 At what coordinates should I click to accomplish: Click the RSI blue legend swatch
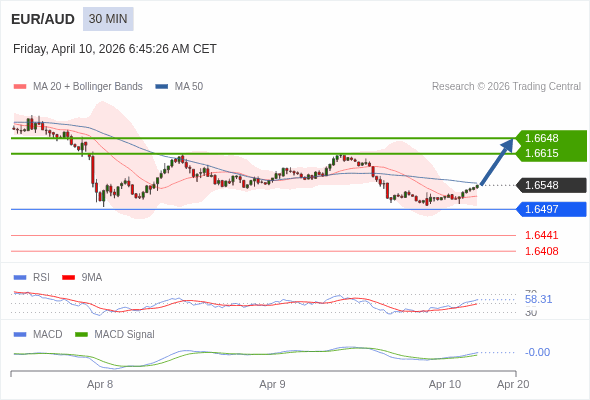click(x=20, y=278)
